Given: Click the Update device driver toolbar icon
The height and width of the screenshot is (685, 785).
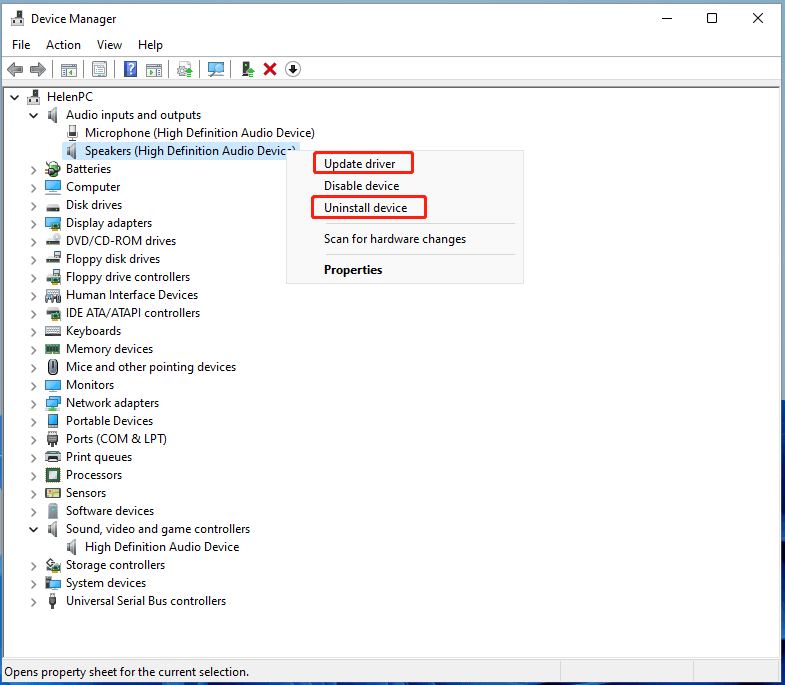Looking at the screenshot, I should 185,69.
